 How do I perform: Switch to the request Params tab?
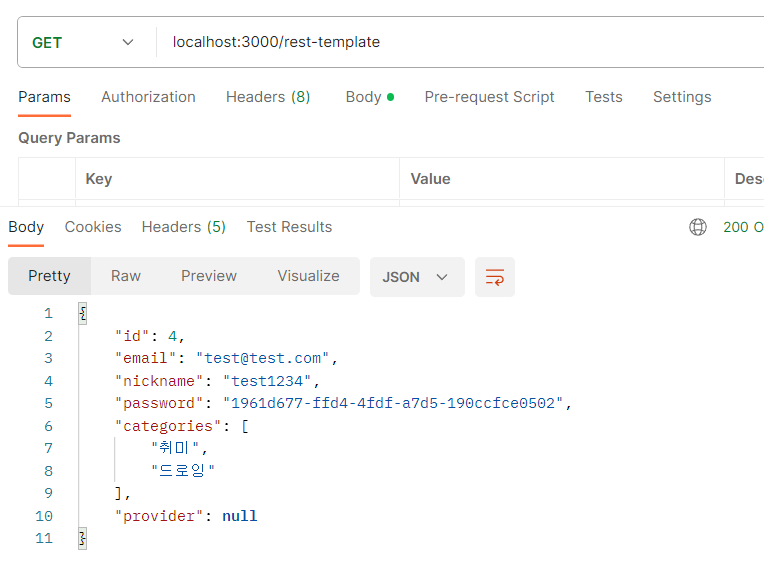[x=44, y=97]
